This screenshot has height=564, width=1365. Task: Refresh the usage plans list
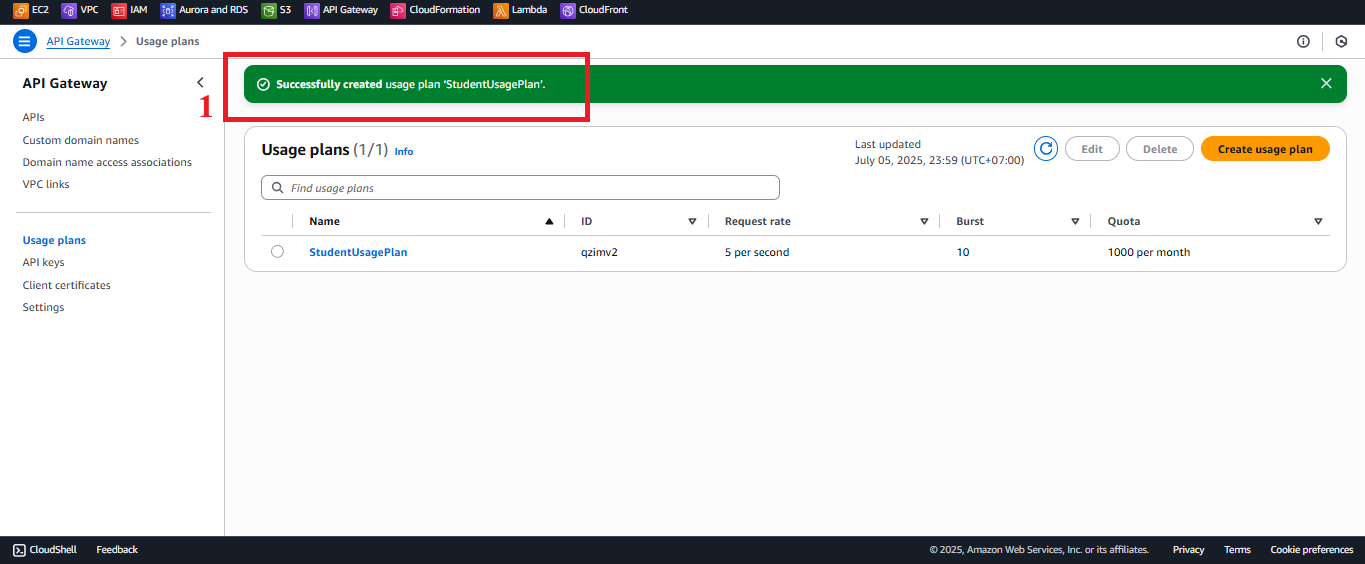click(x=1046, y=149)
